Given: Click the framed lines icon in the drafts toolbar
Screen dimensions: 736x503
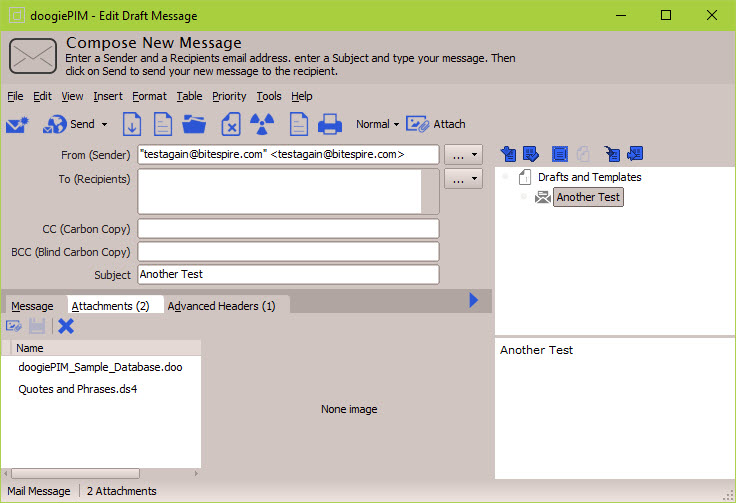Looking at the screenshot, I should coord(560,153).
